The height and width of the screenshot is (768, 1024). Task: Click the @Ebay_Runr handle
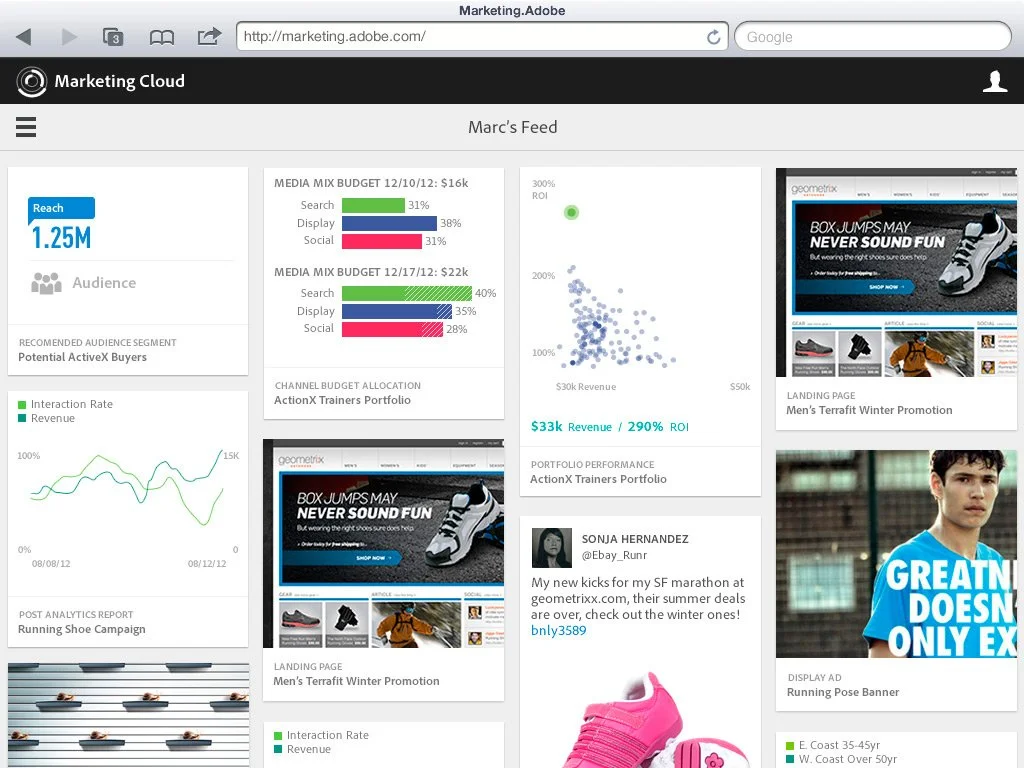(x=614, y=555)
